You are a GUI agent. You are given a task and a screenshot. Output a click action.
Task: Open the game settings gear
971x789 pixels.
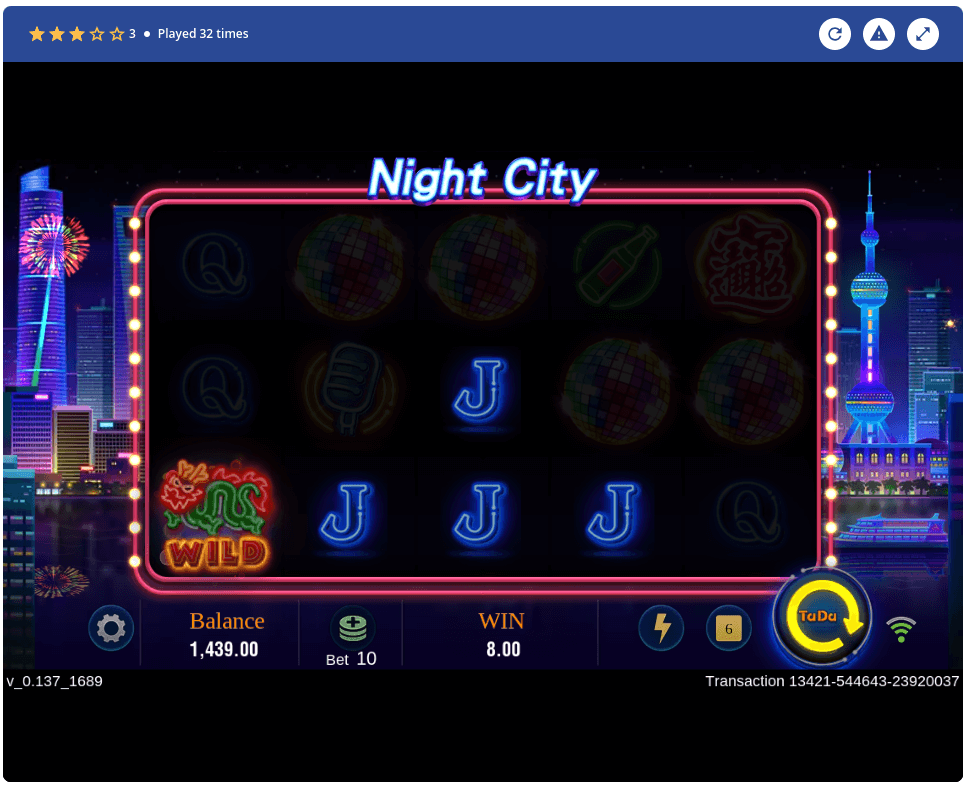[111, 629]
